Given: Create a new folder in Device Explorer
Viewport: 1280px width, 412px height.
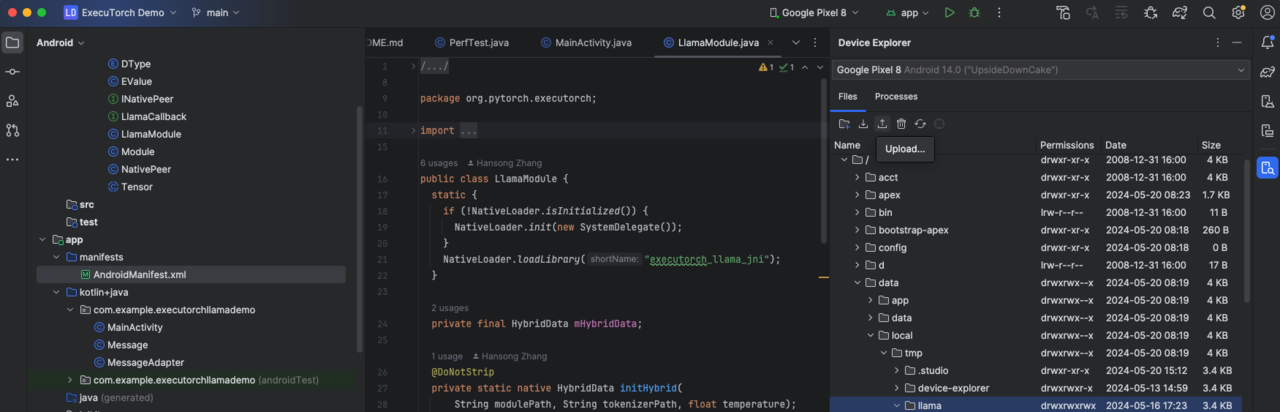Looking at the screenshot, I should [845, 123].
